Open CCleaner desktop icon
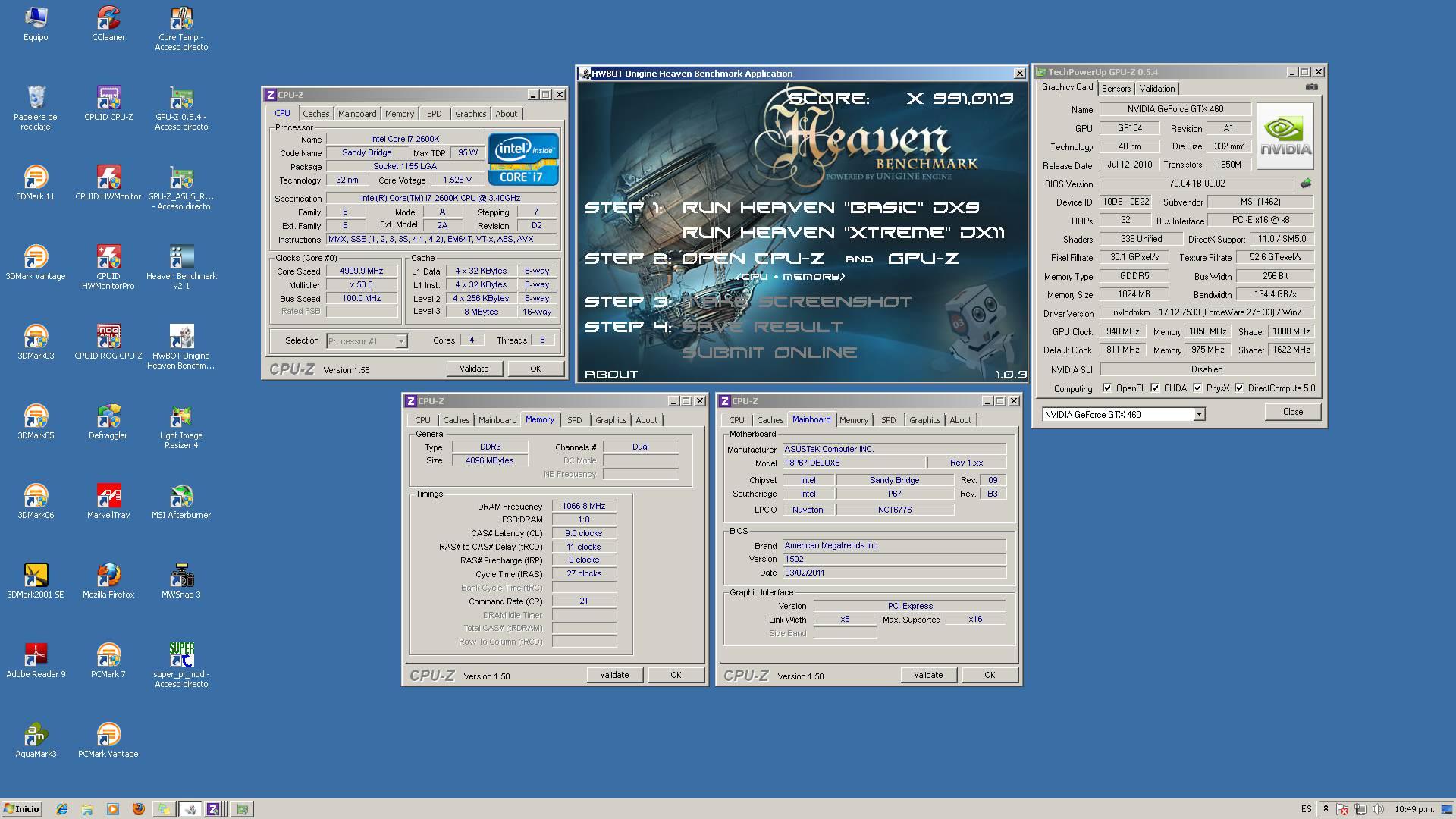The height and width of the screenshot is (819, 1456). click(x=108, y=24)
